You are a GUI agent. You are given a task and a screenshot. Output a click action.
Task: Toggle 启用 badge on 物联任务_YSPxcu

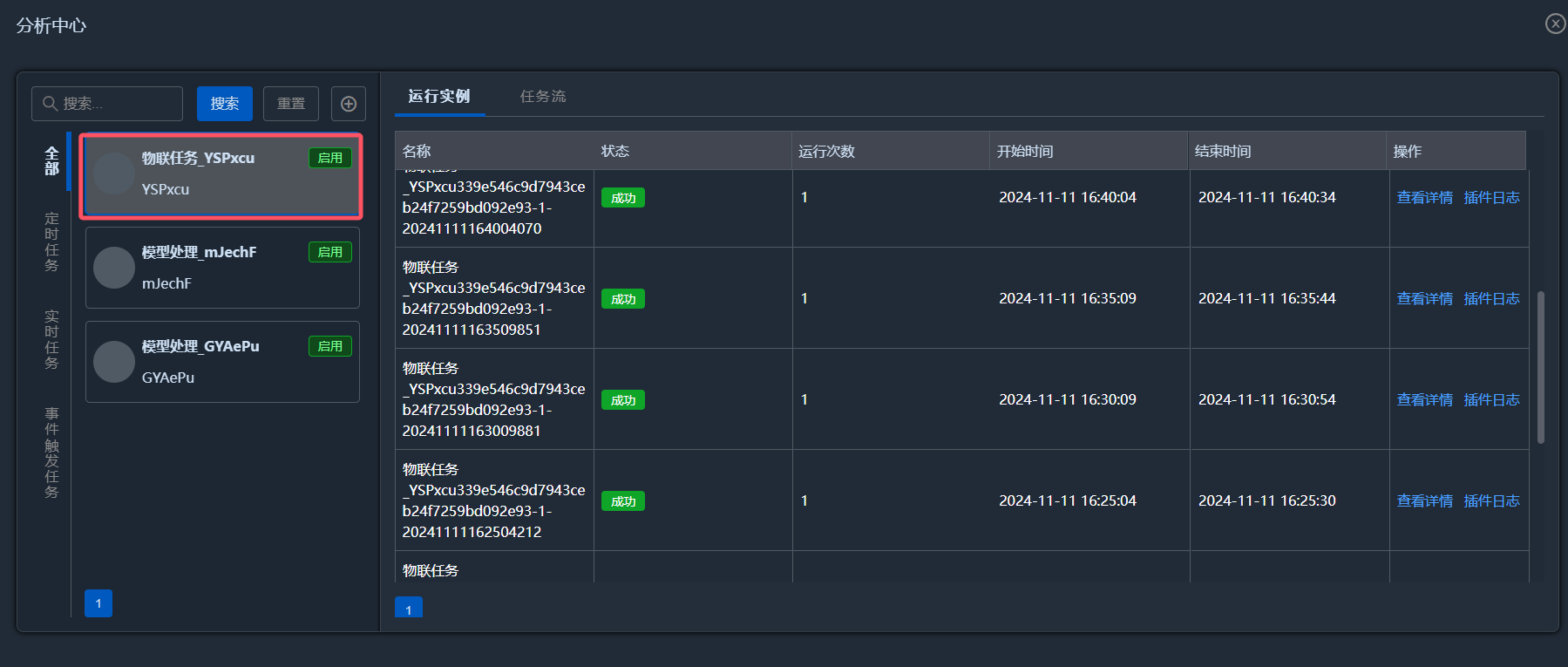pos(329,158)
